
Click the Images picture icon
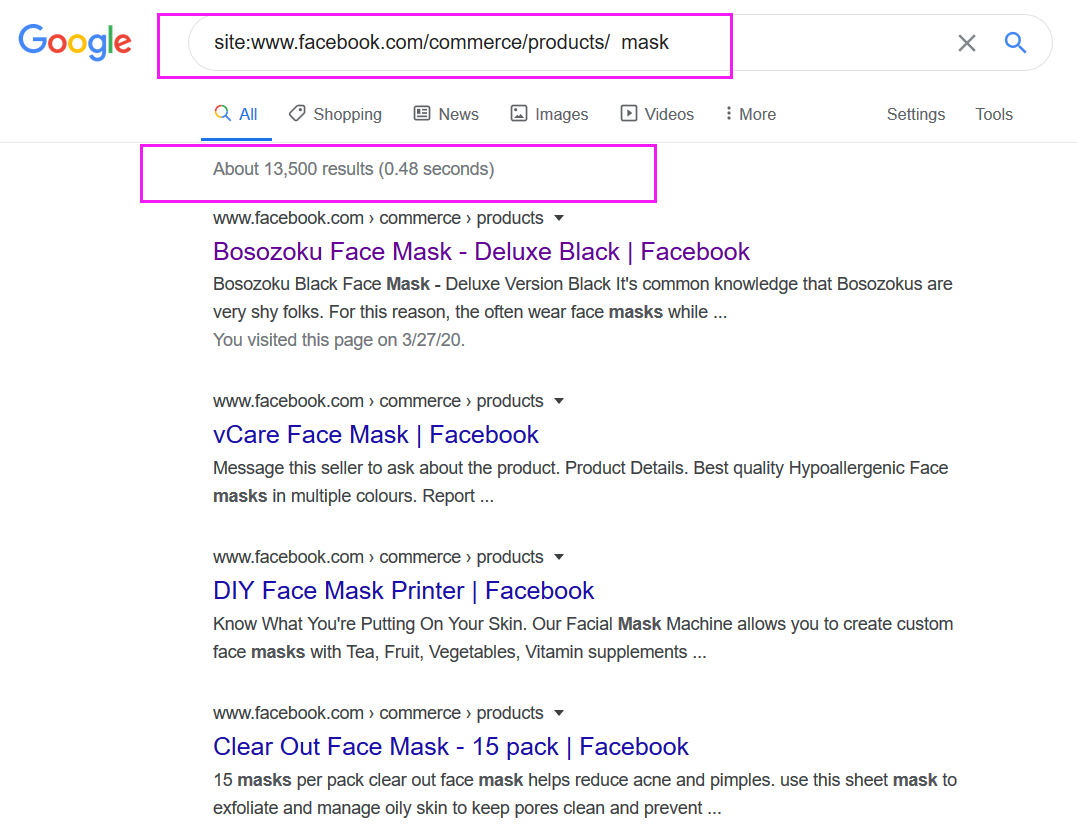[519, 114]
